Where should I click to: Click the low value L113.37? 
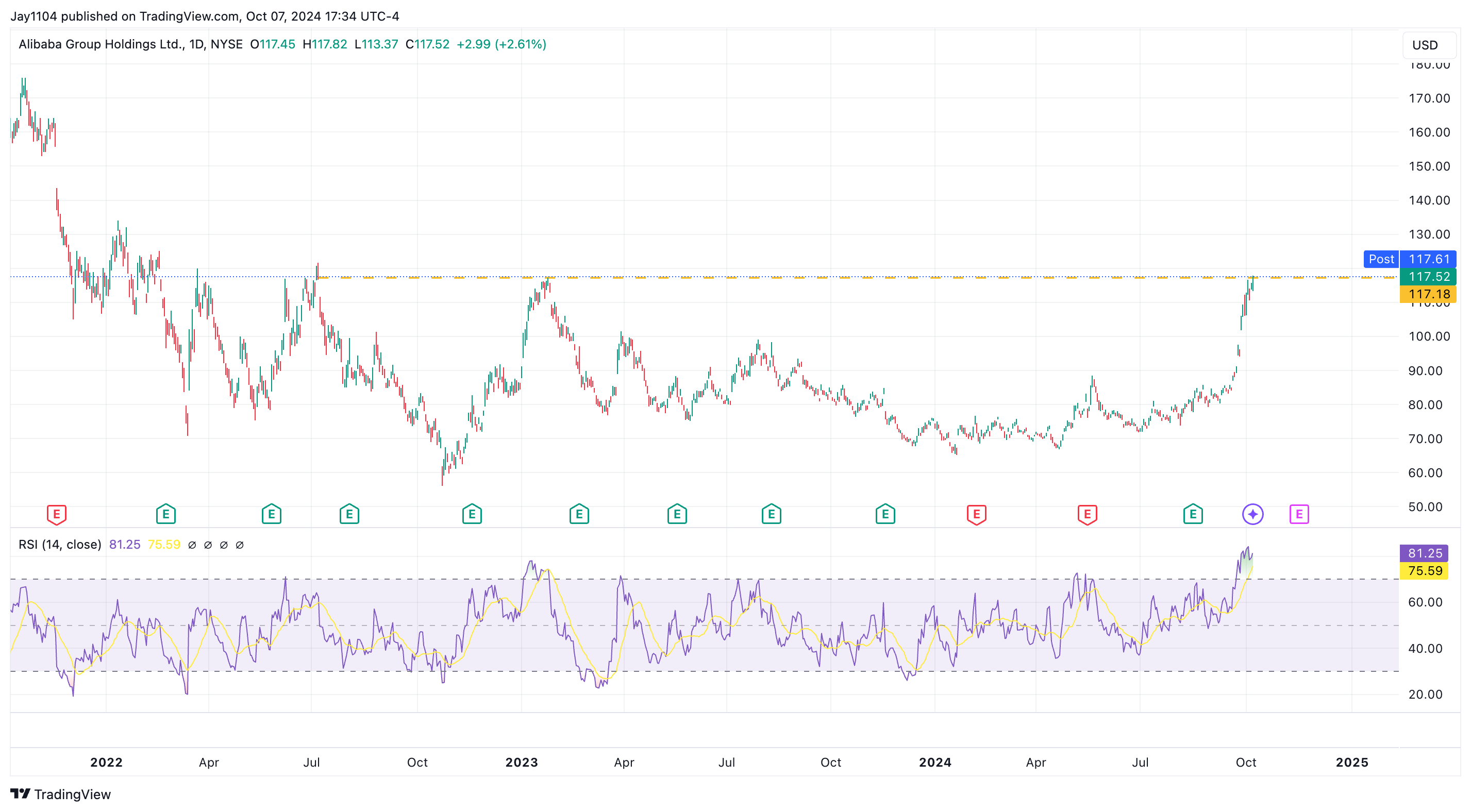coord(376,44)
